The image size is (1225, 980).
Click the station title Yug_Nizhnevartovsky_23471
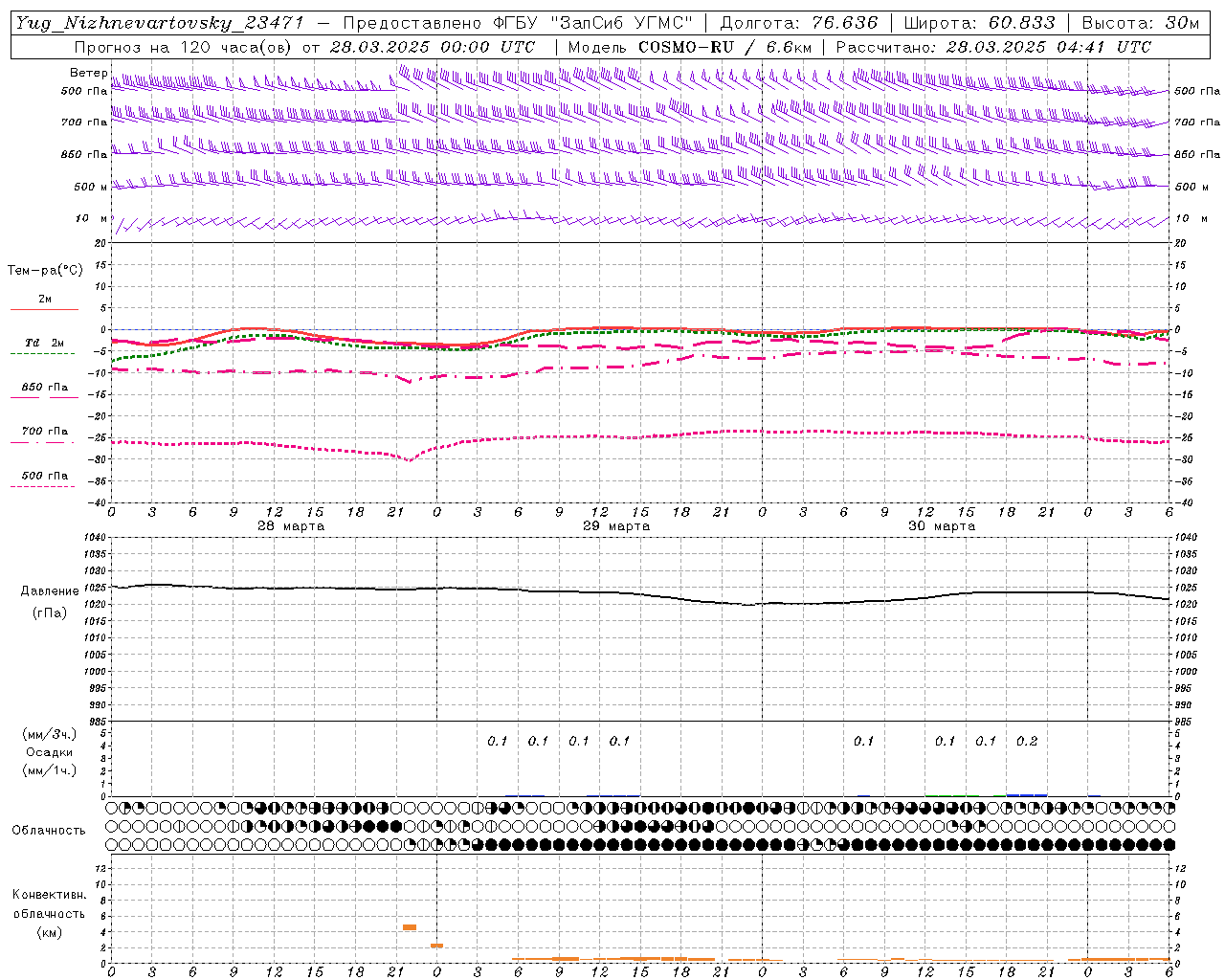(159, 22)
